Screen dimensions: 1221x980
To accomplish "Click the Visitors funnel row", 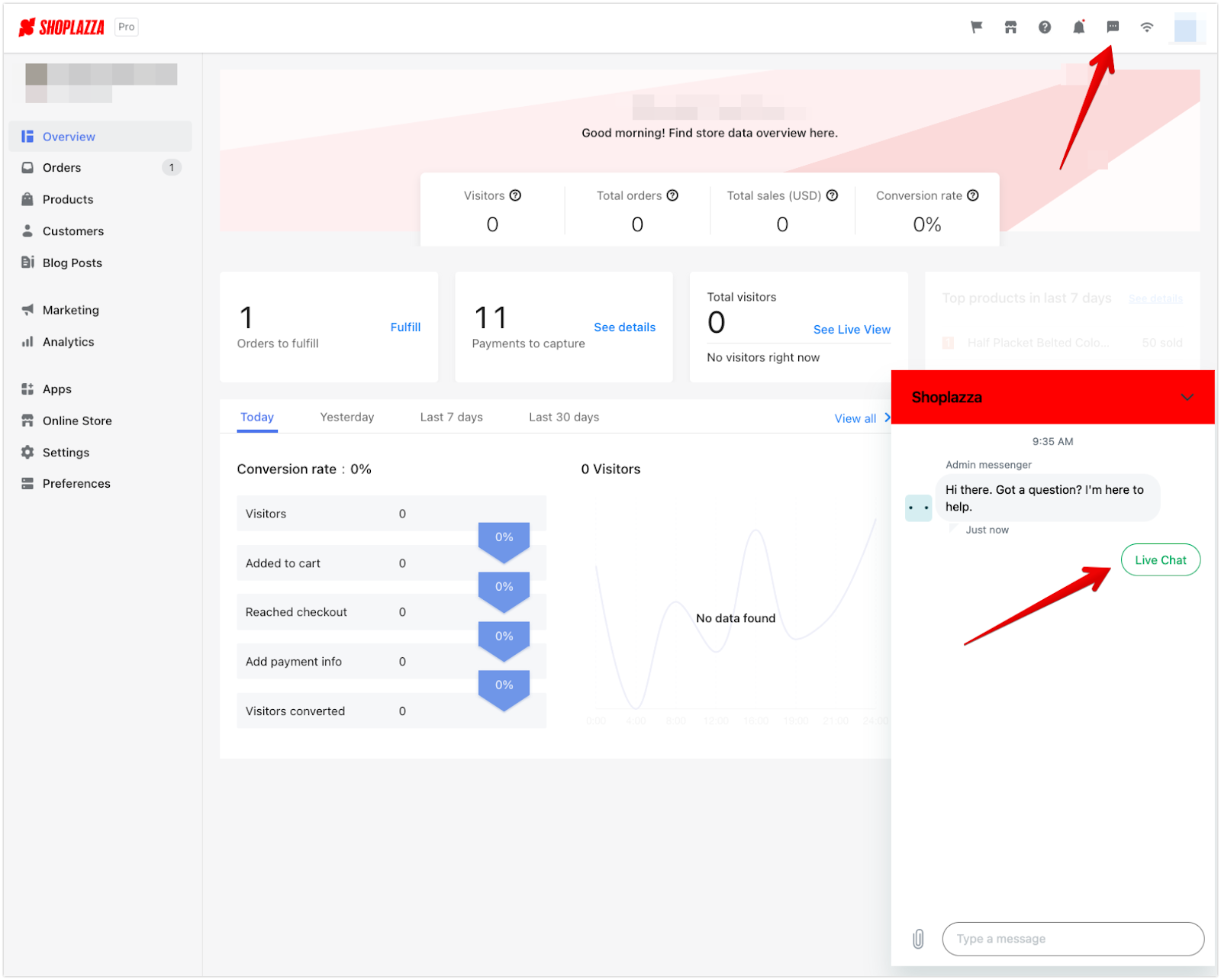I will tap(391, 514).
